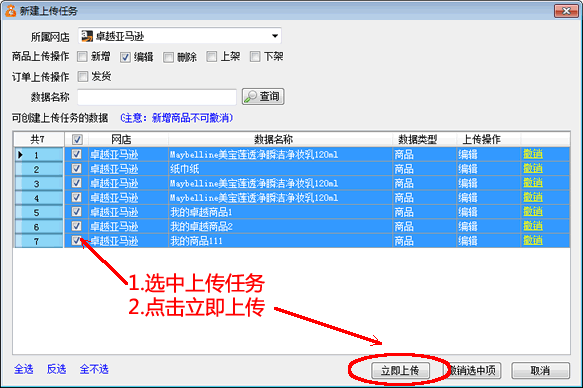Screen dimensions: 583x388
Task: Select the row 1 current-row arrow indicator
Action: click(20, 155)
